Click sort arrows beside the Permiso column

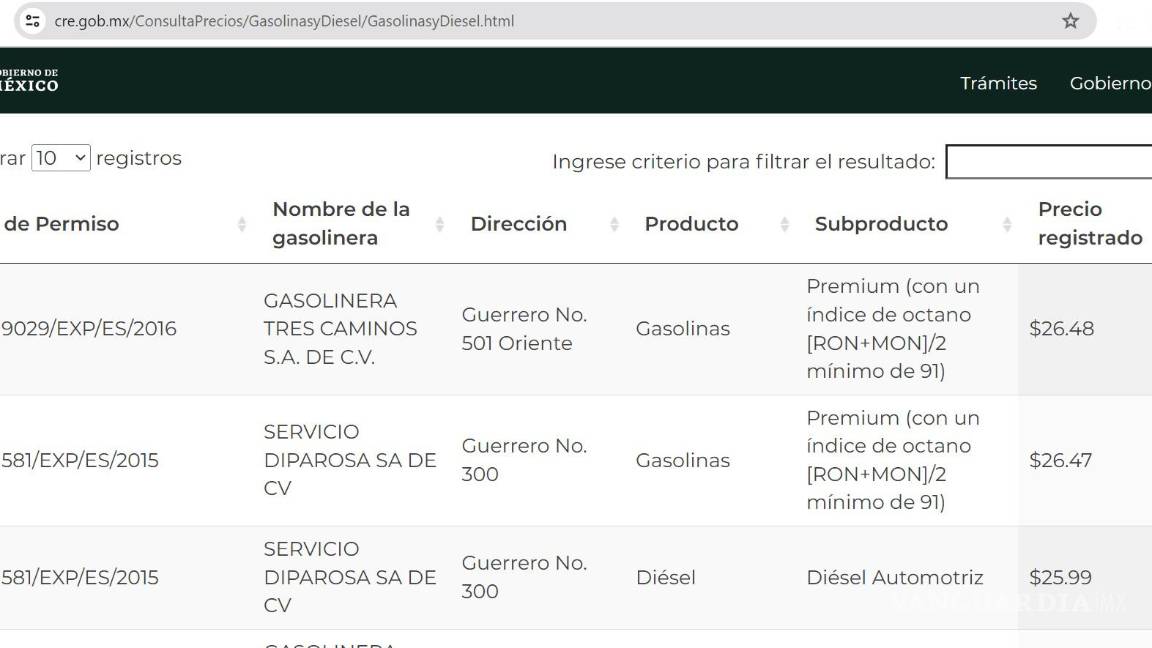pyautogui.click(x=241, y=224)
